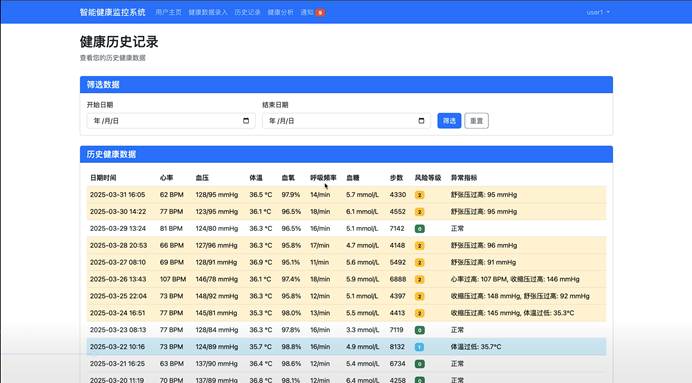Screen dimensions: 692x383
Task: Click risk badge in 2025-03-31 16:05 row
Action: pyautogui.click(x=419, y=195)
